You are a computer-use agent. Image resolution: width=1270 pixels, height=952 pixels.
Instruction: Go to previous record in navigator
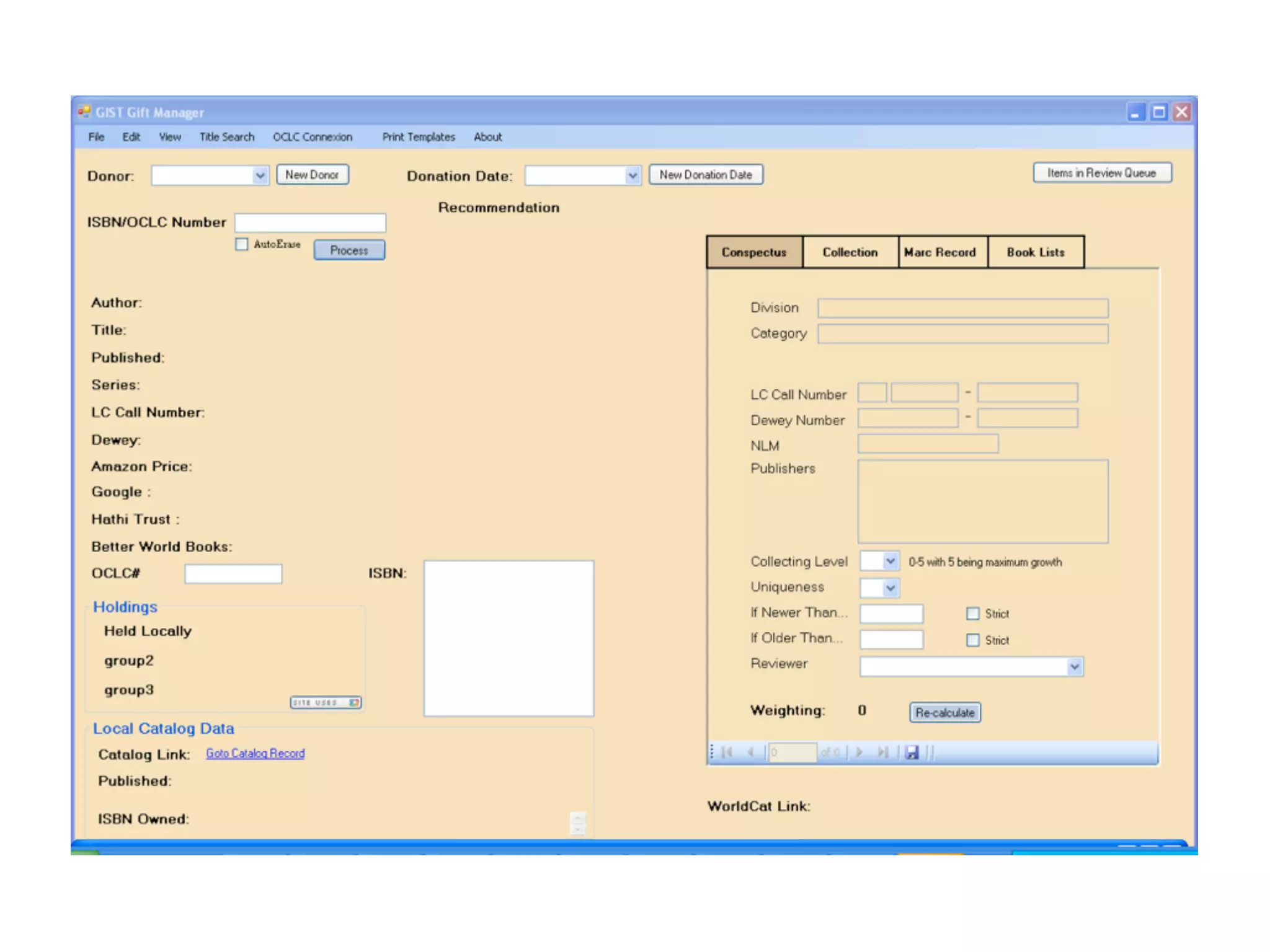pos(750,752)
